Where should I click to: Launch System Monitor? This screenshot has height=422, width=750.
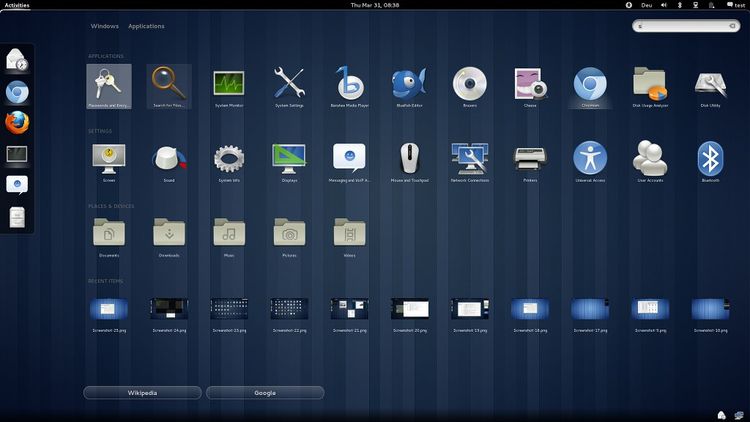[x=229, y=84]
